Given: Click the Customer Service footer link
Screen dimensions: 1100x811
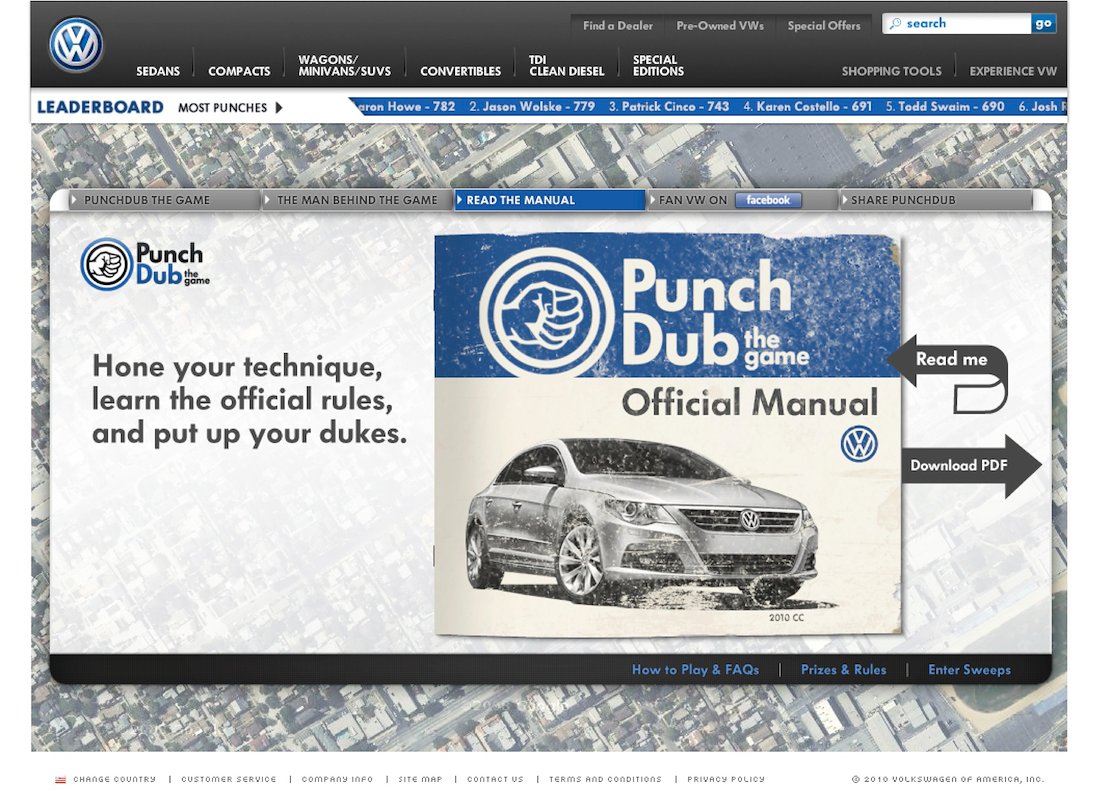Looking at the screenshot, I should click(x=229, y=779).
